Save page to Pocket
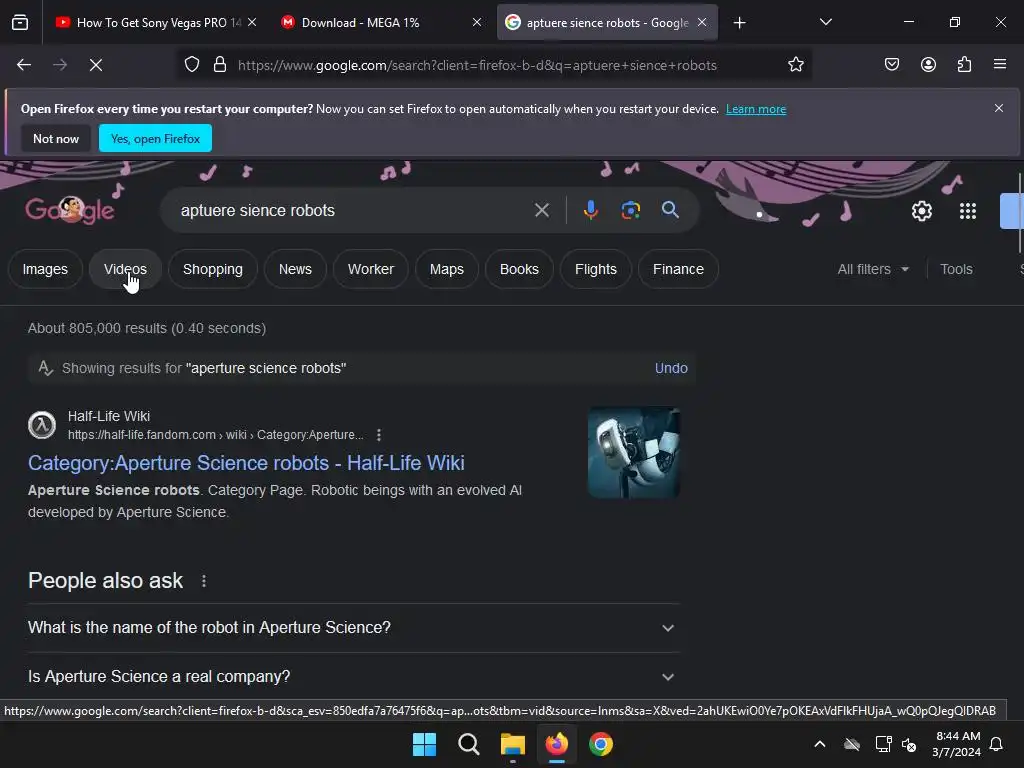Viewport: 1024px width, 768px height. [x=892, y=65]
